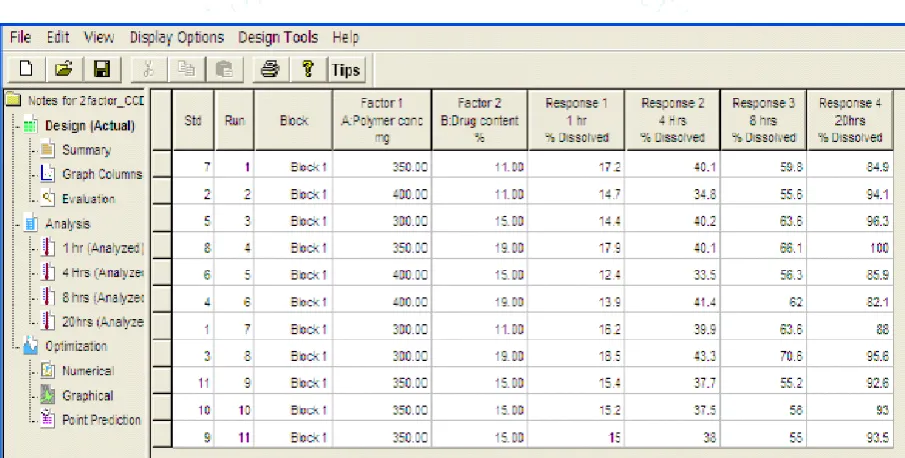Image resolution: width=905 pixels, height=458 pixels.
Task: Open the Evaluation tree node
Action: pos(88,198)
